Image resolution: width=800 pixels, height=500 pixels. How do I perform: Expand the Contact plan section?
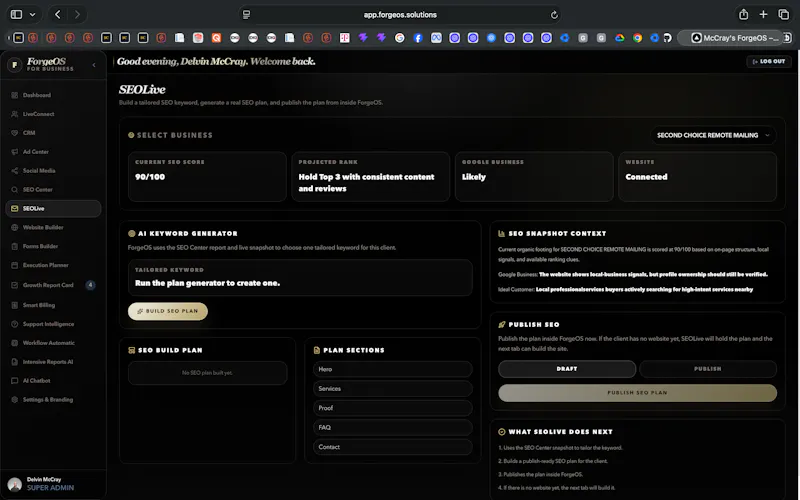click(392, 446)
